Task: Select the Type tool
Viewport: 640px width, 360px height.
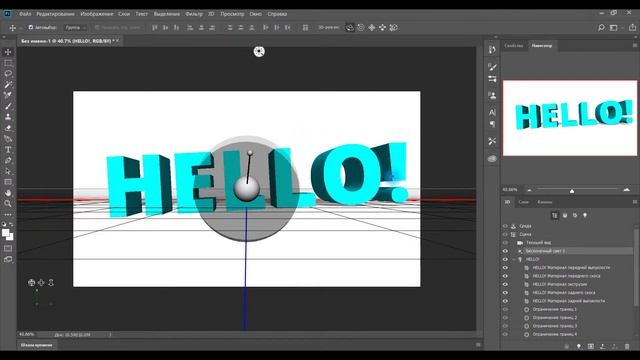Action: pos(8,149)
